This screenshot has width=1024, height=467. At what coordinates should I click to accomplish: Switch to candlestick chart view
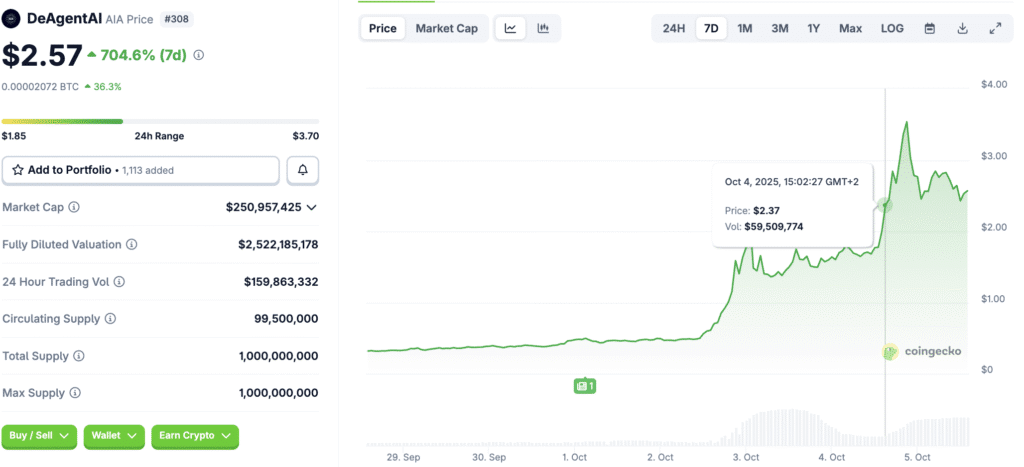(543, 28)
